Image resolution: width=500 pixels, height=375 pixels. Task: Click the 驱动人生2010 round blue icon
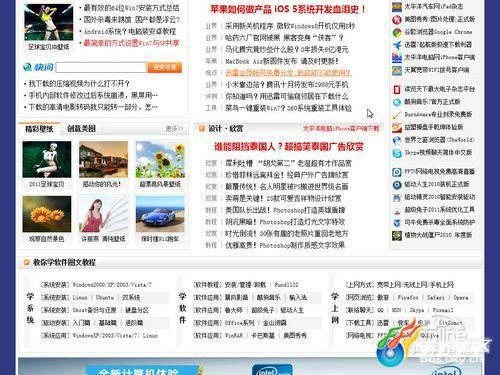coord(397,185)
